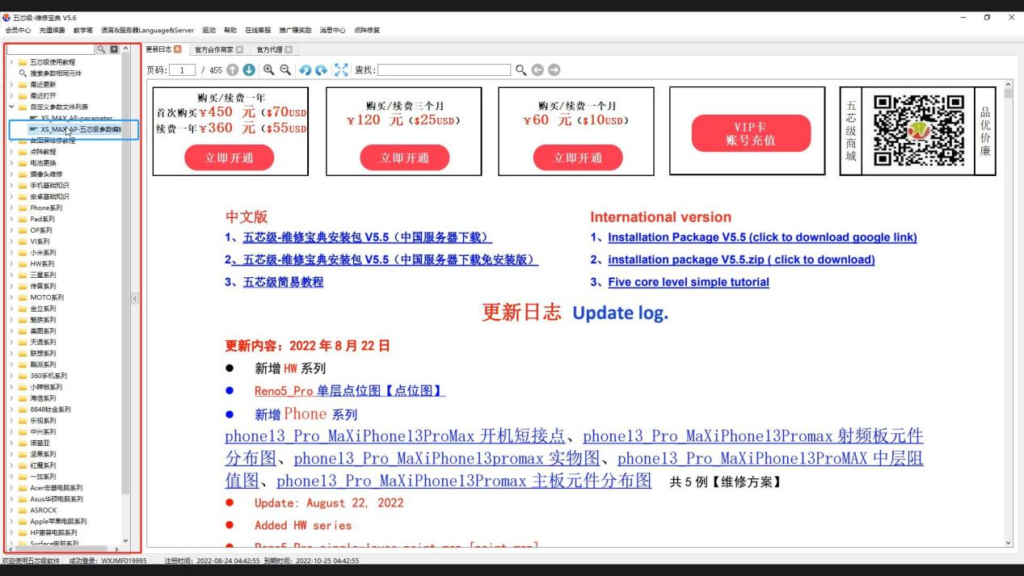Screen dimensions: 1024x576
Task: Click the QR code image
Action: click(x=919, y=131)
